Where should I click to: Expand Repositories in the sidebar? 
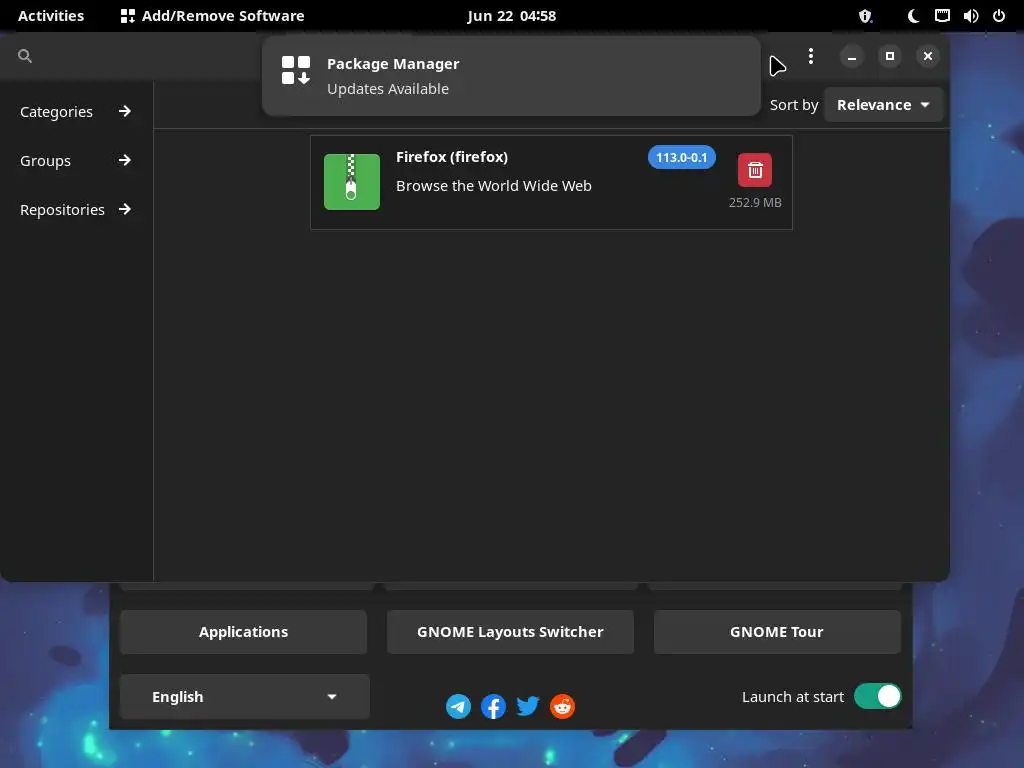click(x=76, y=210)
